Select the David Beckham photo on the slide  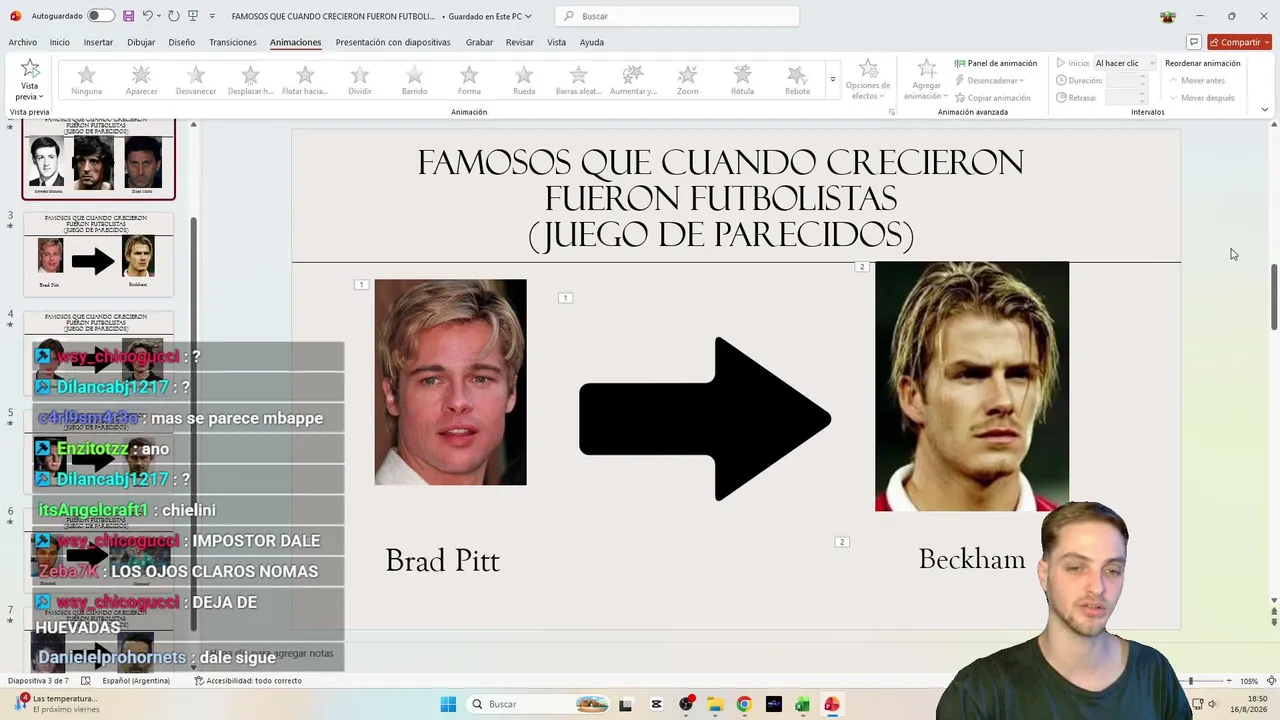(972, 387)
